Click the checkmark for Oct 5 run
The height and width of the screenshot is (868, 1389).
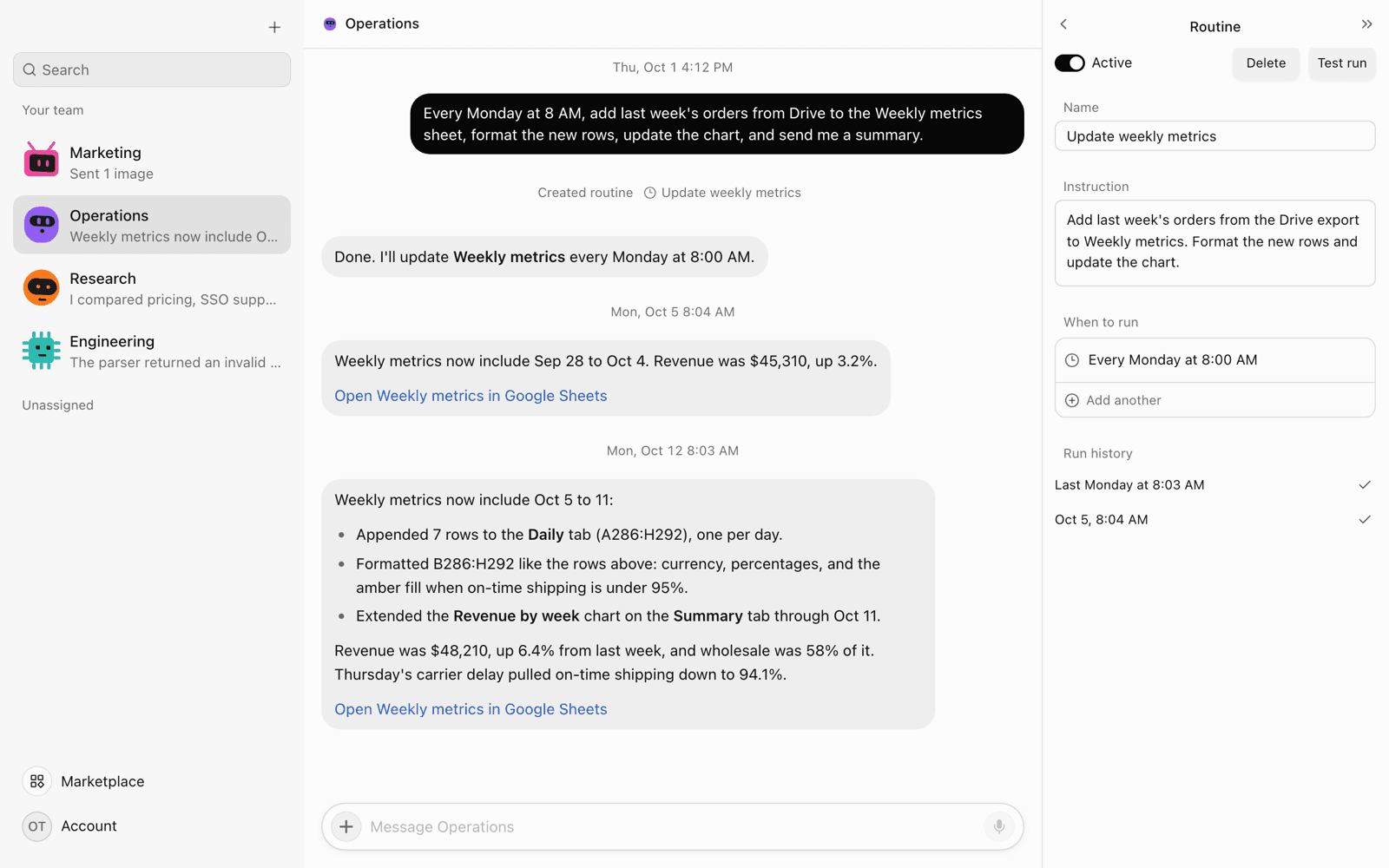click(x=1365, y=520)
